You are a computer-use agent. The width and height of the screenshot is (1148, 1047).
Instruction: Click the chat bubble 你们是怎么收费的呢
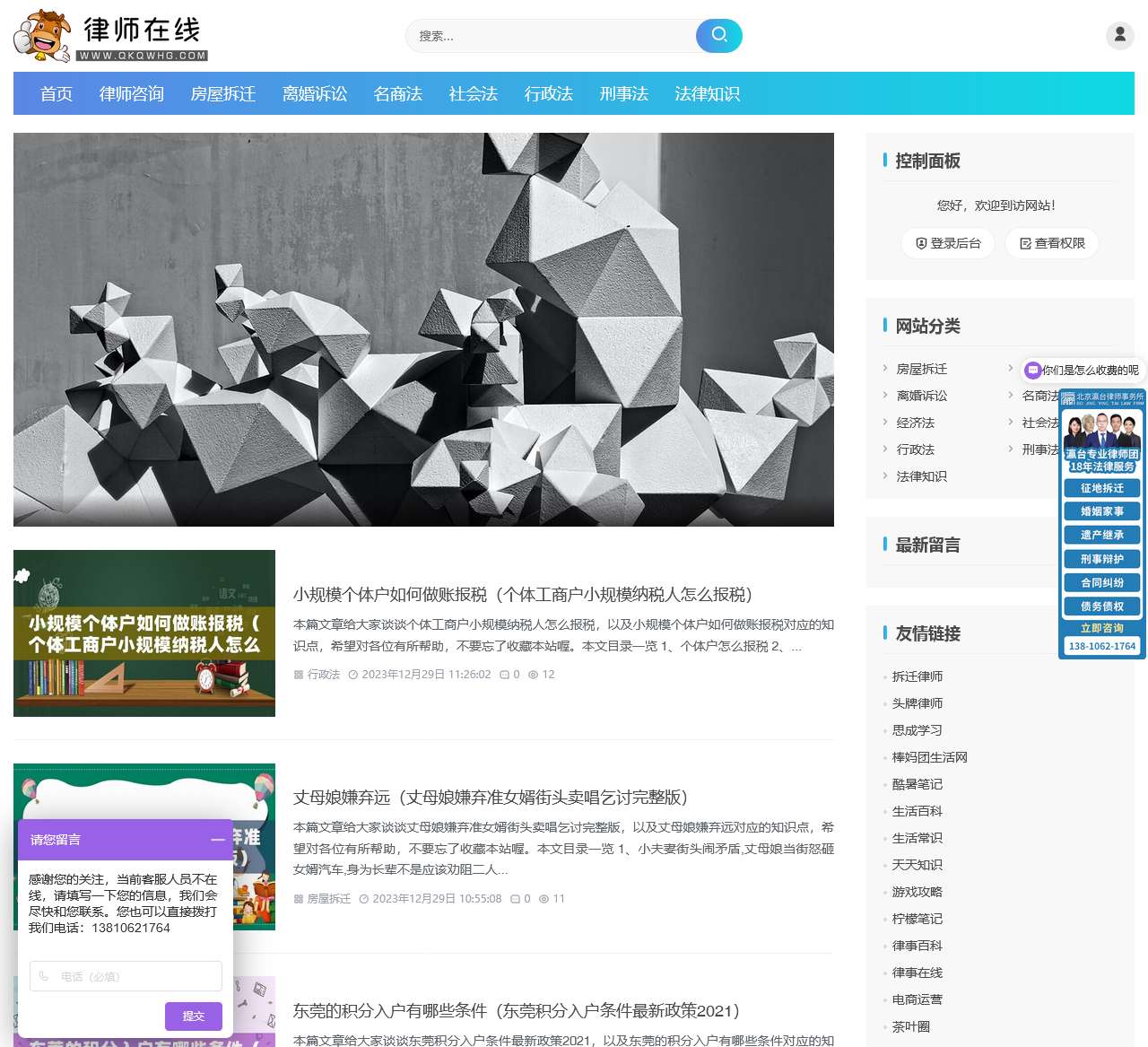(1083, 370)
